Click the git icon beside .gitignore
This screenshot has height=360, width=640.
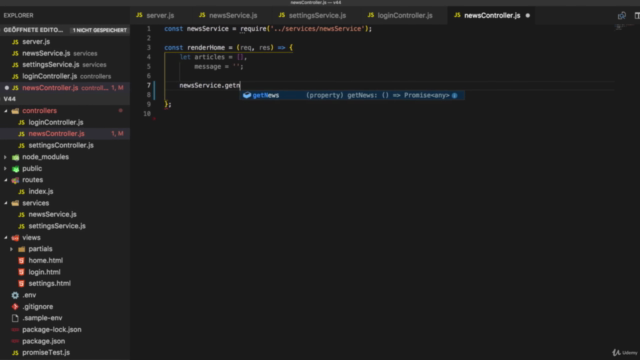tap(15, 306)
